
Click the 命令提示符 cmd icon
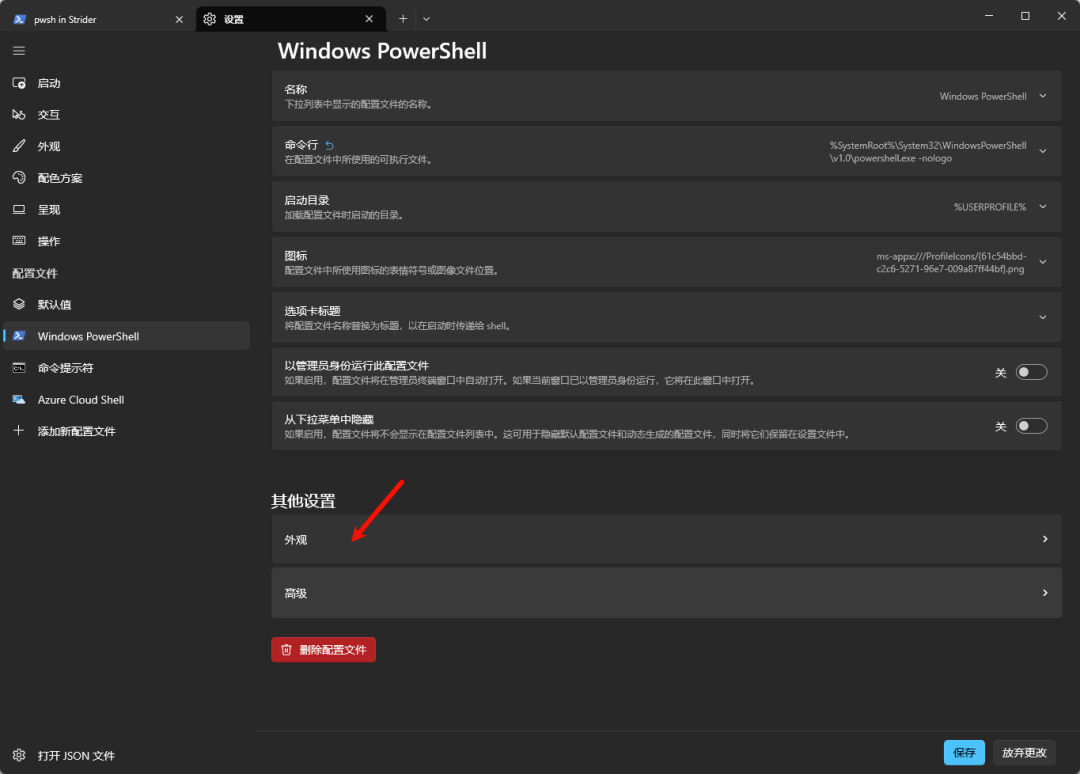pos(19,368)
